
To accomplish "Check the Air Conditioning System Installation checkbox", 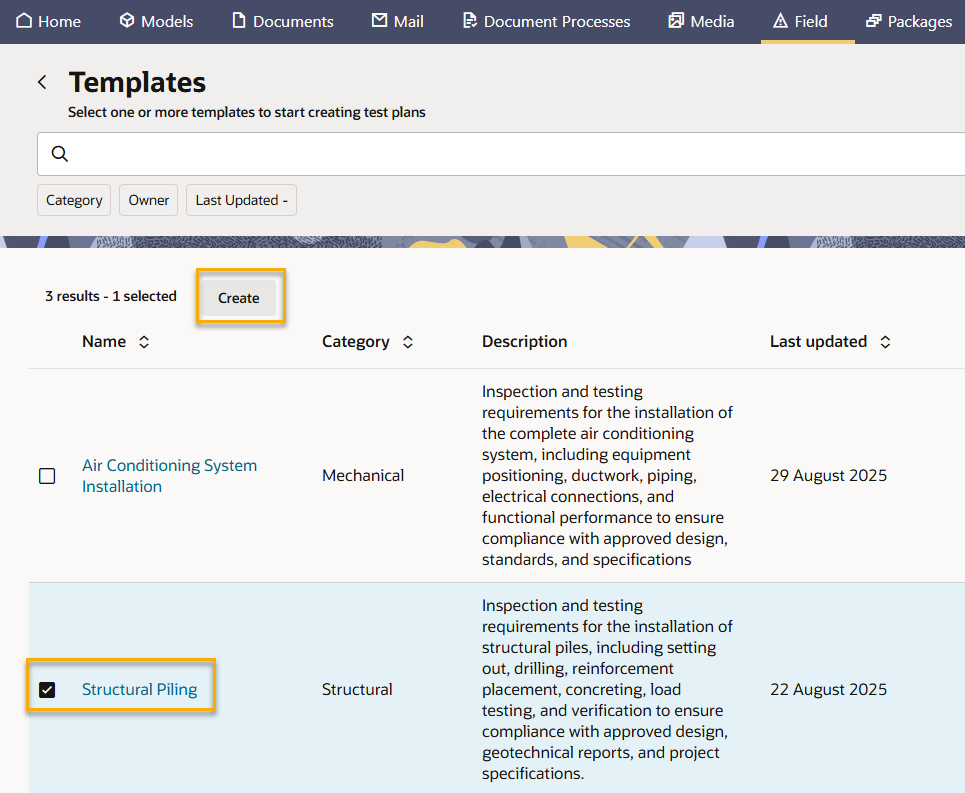I will click(47, 476).
